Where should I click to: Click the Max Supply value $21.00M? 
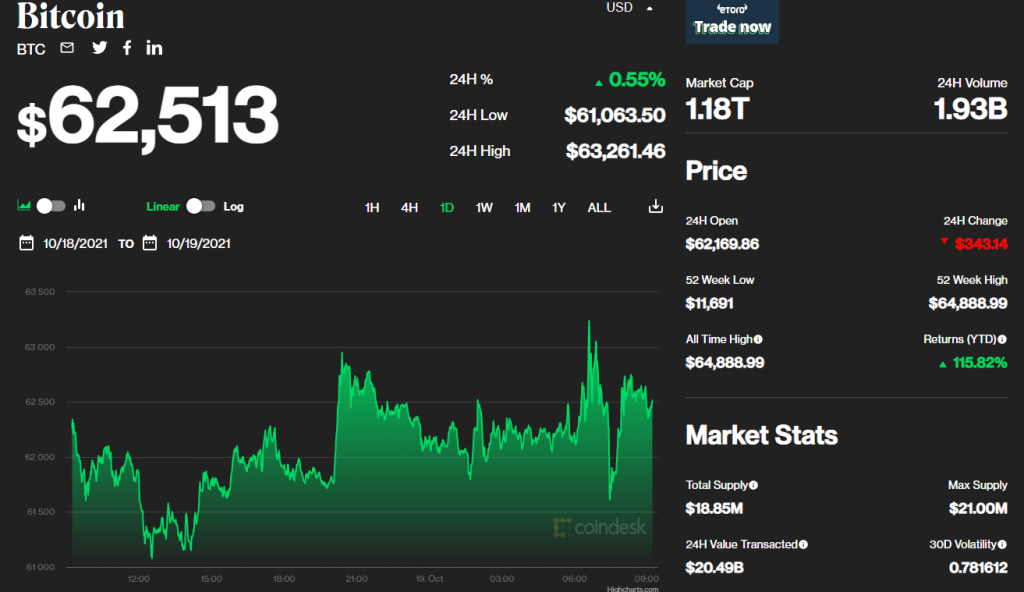coord(978,508)
